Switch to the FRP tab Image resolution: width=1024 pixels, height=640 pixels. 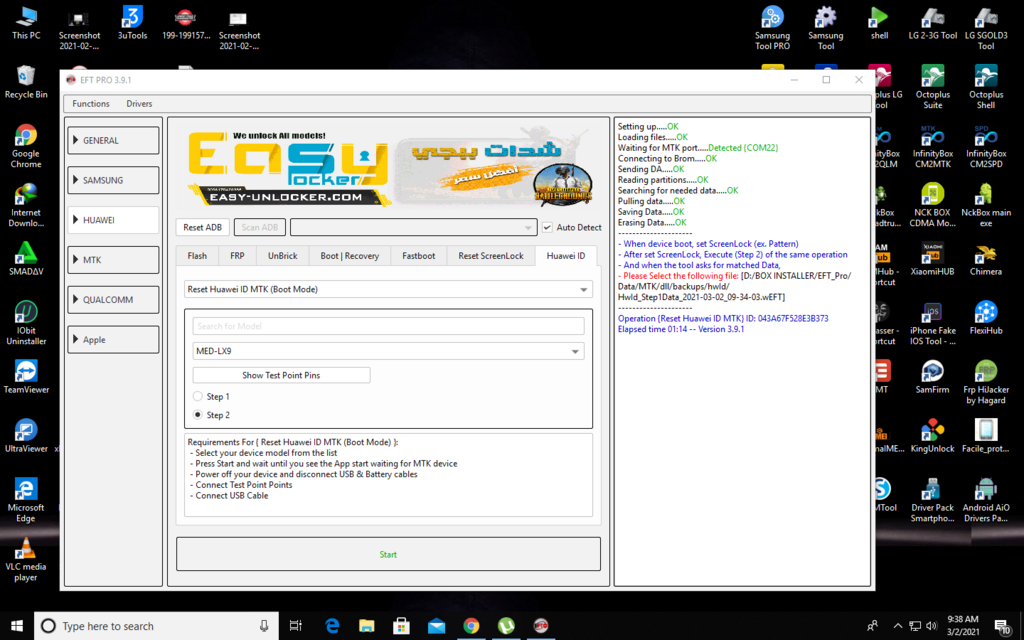[x=237, y=256]
